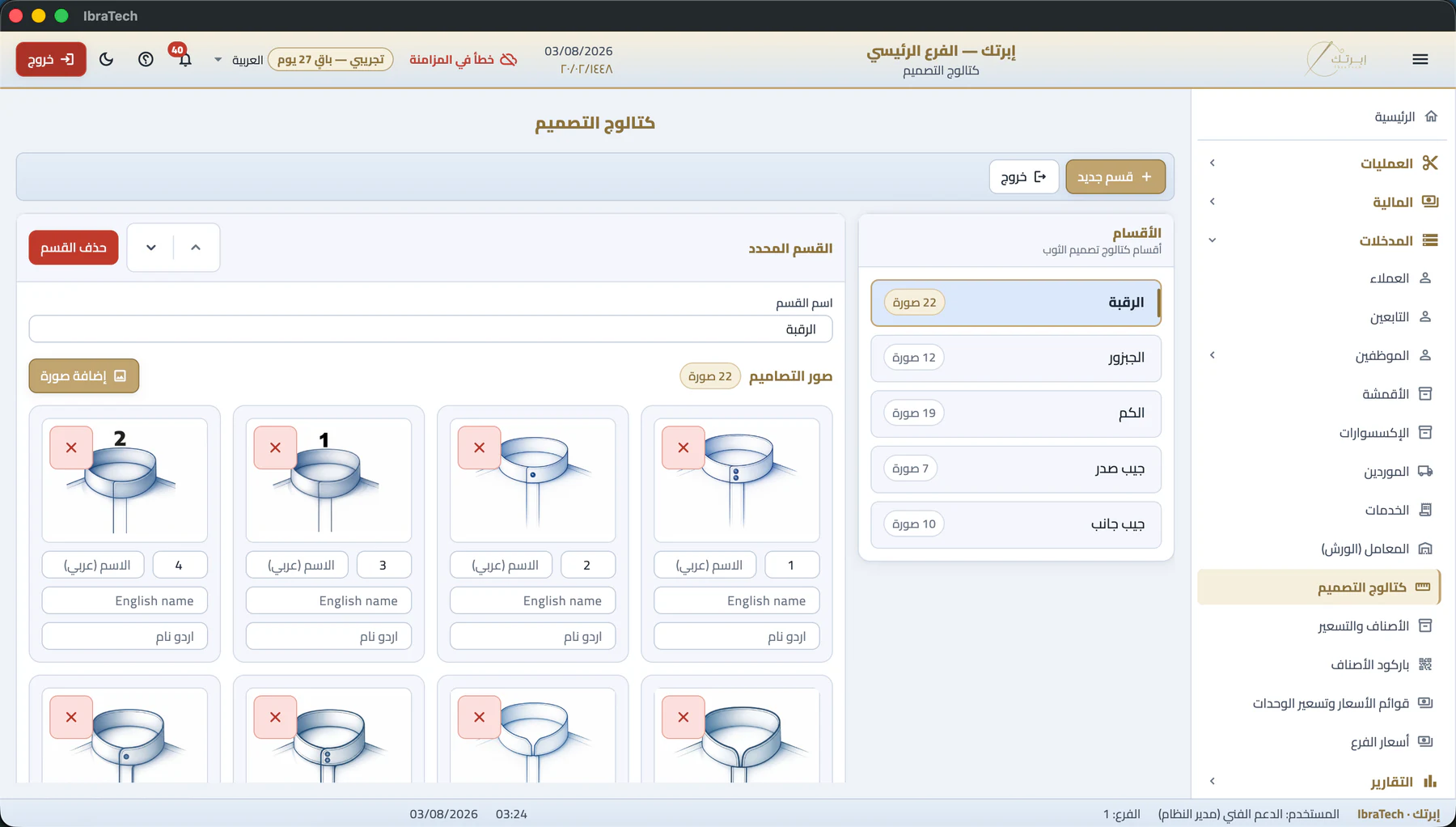Screen dimensions: 1456x827
Task: Click the الفرع: 1 status bar entry
Action: coord(1122,814)
